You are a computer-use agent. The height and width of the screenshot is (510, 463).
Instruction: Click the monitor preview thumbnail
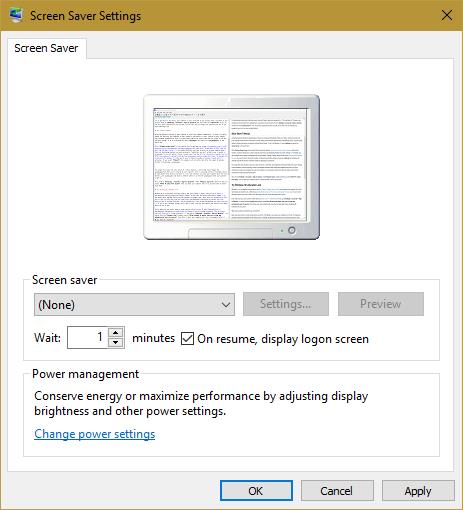(x=231, y=167)
